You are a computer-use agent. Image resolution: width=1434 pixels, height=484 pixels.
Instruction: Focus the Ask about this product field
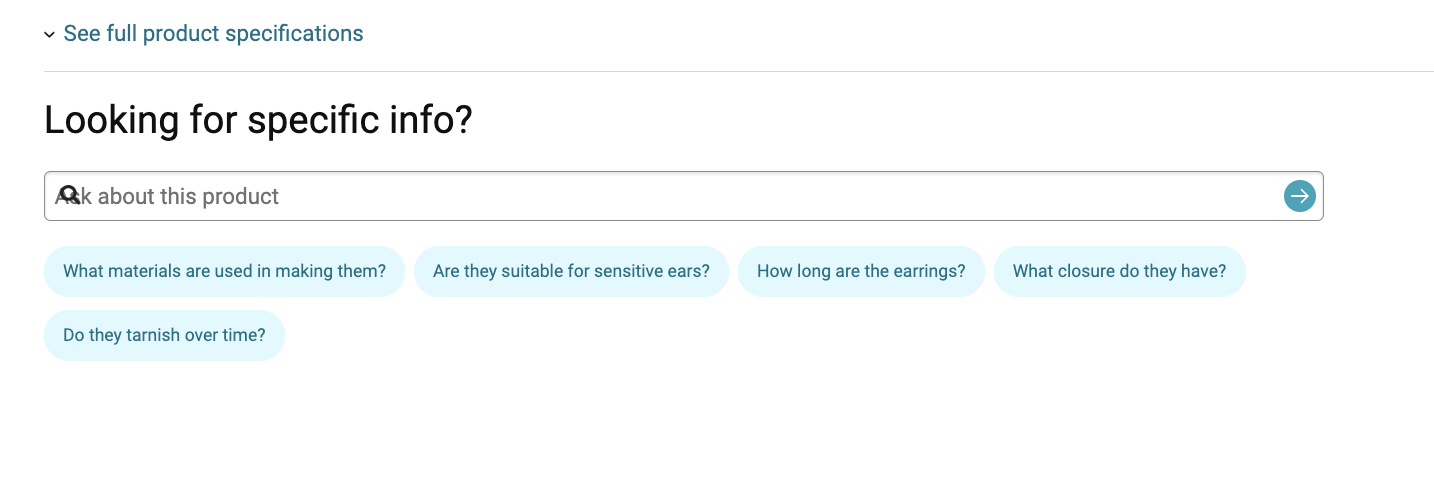click(x=683, y=196)
